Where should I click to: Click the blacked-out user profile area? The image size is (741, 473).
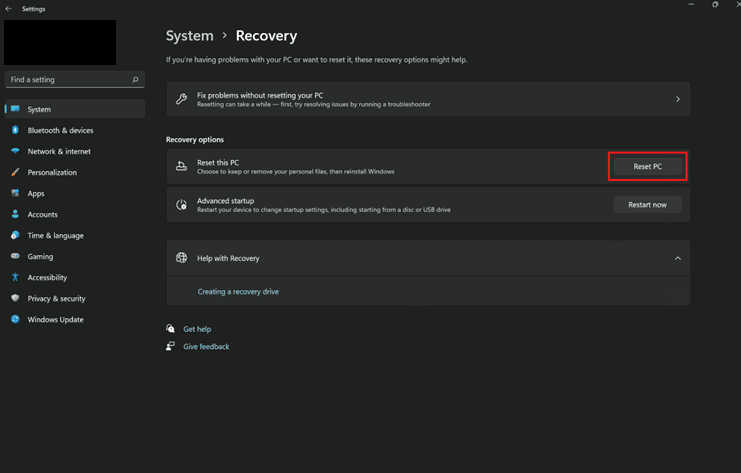click(x=60, y=43)
